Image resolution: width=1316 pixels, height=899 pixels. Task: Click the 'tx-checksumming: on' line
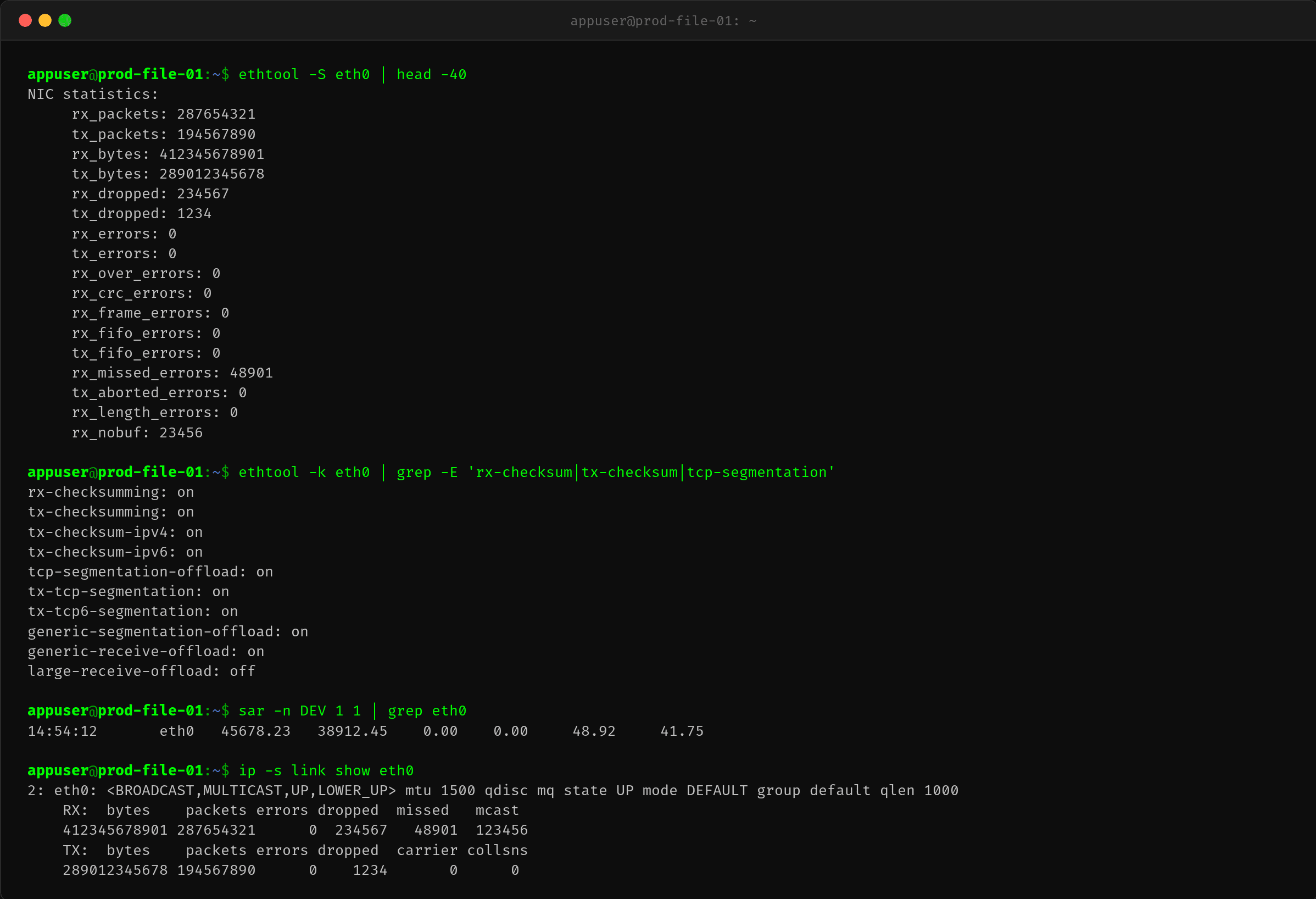(111, 512)
